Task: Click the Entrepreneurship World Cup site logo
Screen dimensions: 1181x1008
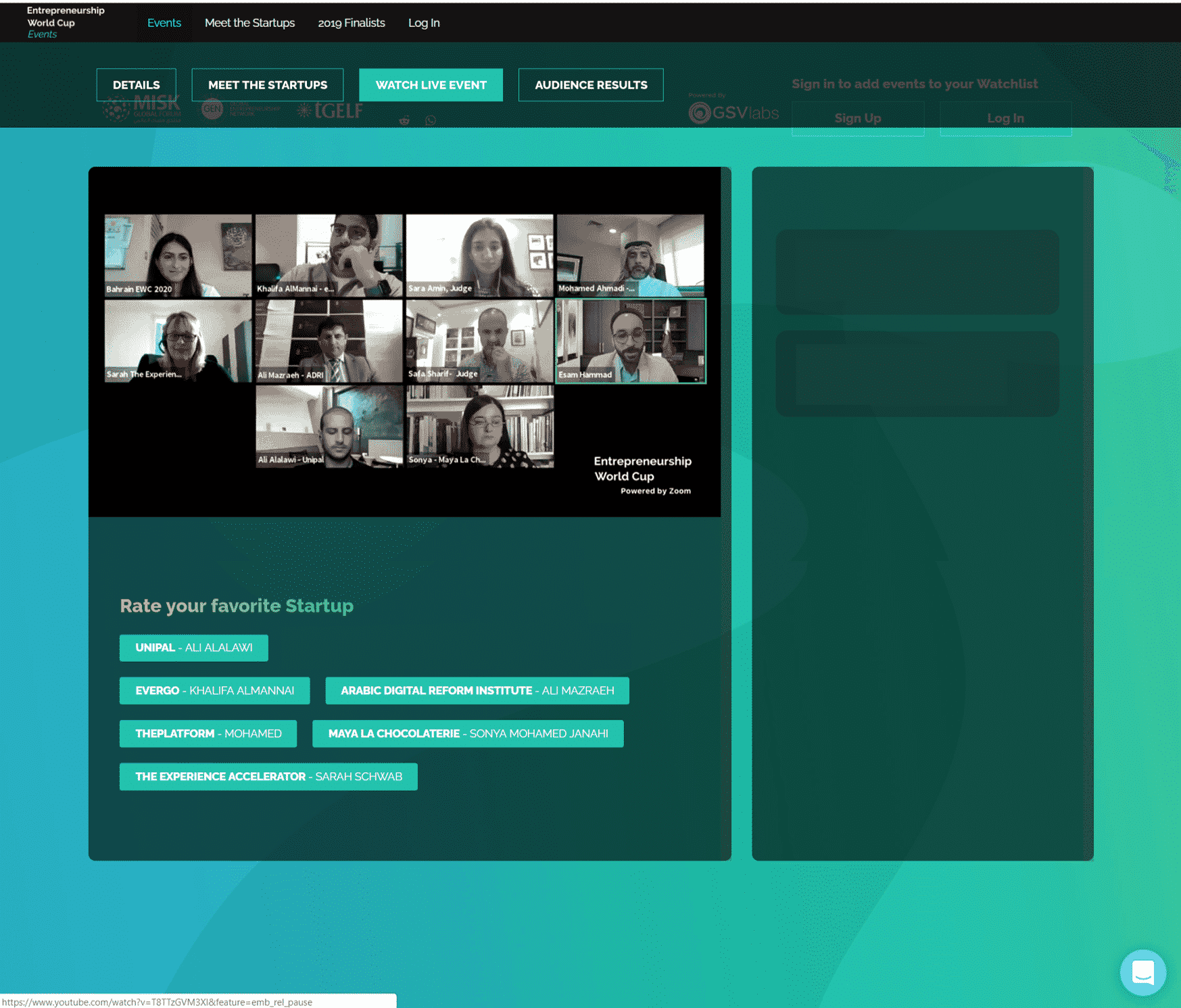Action: point(66,22)
